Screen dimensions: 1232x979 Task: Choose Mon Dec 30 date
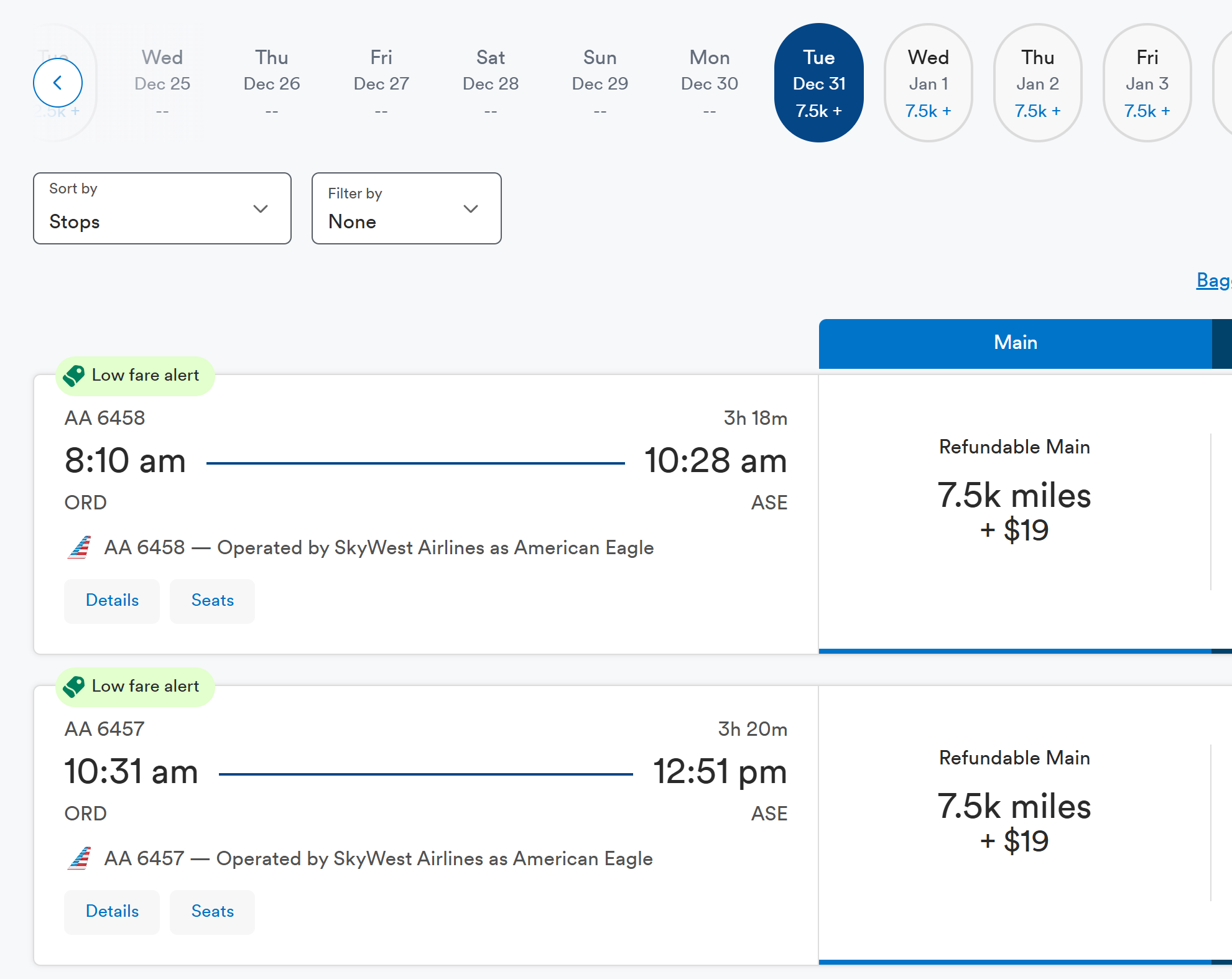click(x=710, y=83)
